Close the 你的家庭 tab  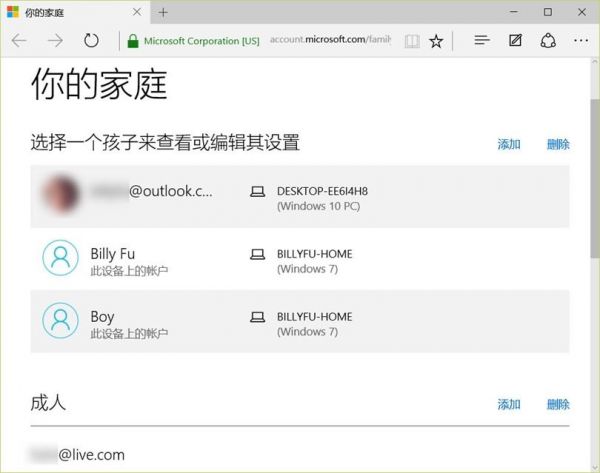point(137,12)
